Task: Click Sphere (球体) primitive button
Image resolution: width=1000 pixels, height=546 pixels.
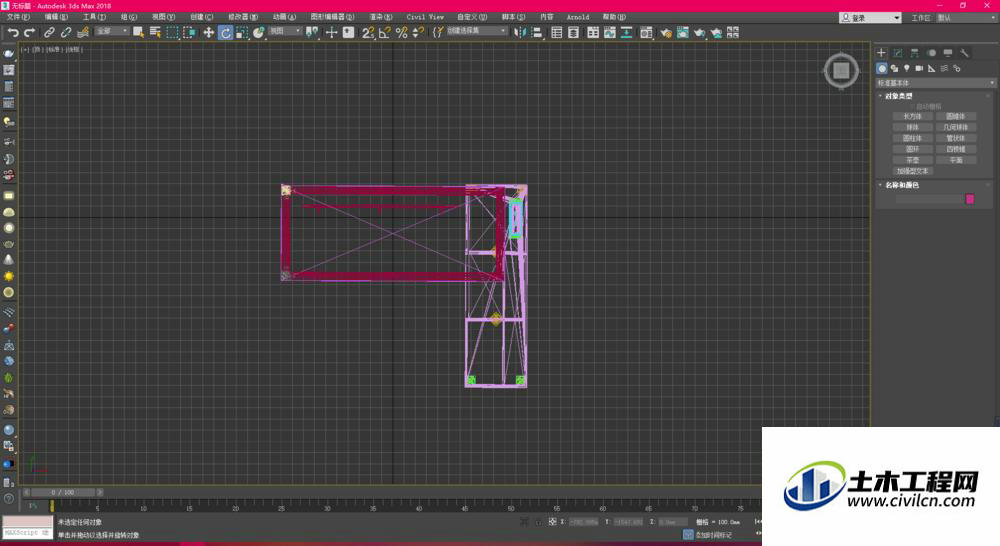Action: tap(913, 127)
